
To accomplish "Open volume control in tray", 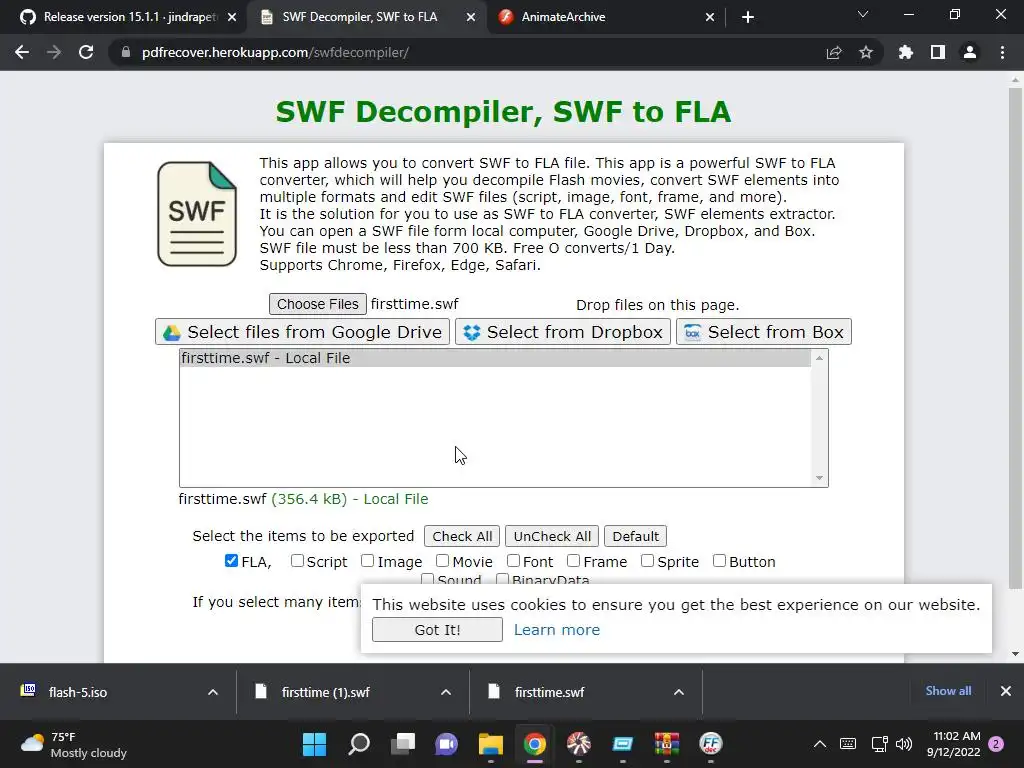I will coord(904,744).
